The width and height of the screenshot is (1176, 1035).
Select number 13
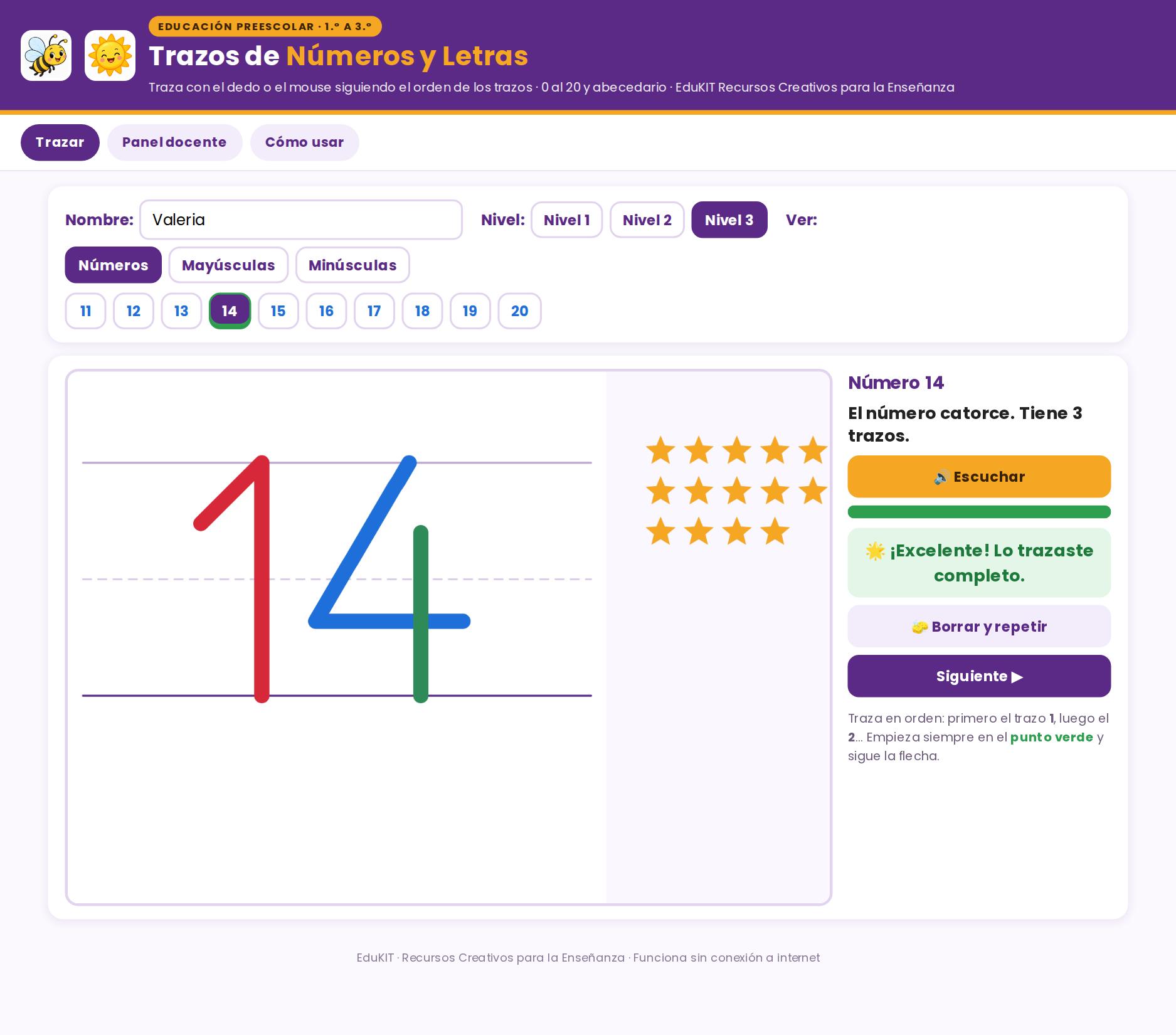pyautogui.click(x=181, y=311)
